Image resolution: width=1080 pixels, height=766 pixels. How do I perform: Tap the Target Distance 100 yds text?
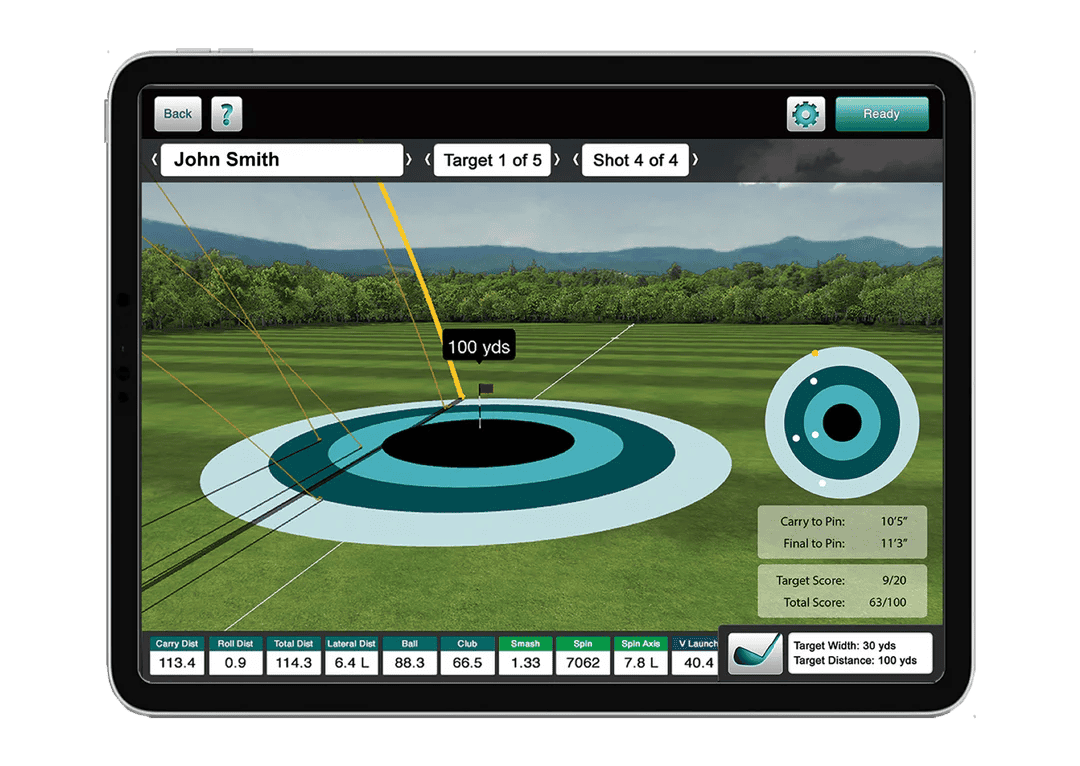pyautogui.click(x=855, y=661)
